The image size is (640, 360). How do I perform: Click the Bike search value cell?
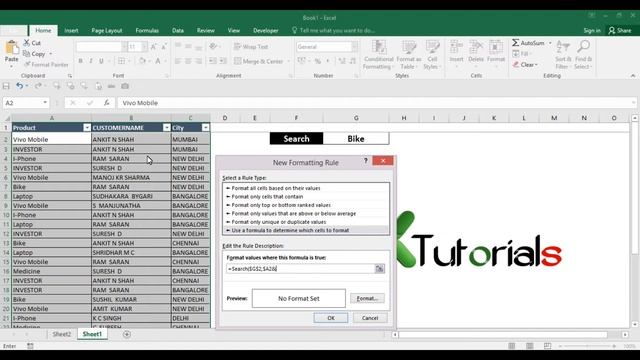tap(356, 139)
